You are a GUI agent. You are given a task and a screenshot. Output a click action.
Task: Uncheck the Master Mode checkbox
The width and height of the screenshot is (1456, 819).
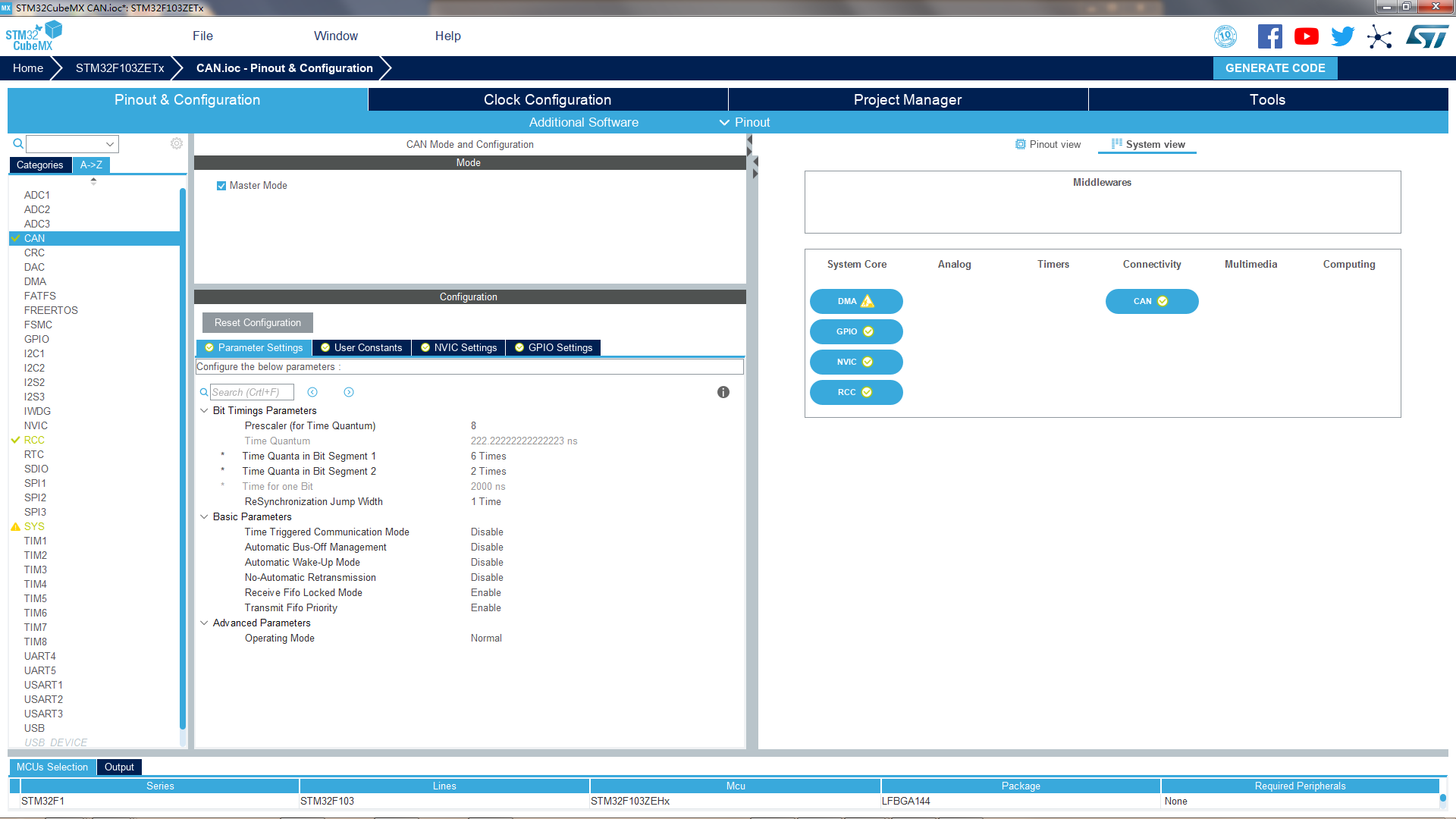point(221,186)
